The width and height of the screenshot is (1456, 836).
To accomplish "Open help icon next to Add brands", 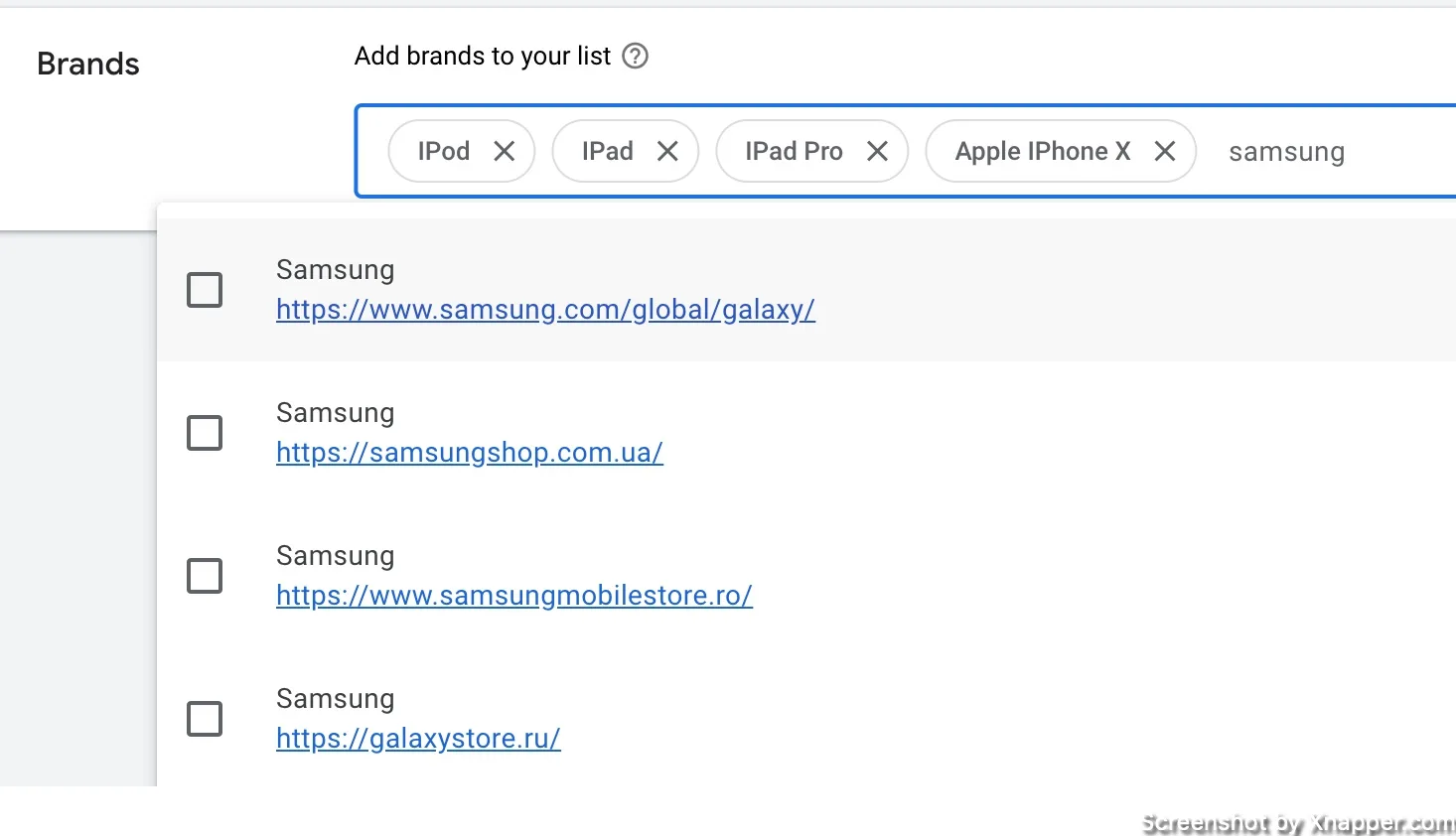I will coord(635,56).
